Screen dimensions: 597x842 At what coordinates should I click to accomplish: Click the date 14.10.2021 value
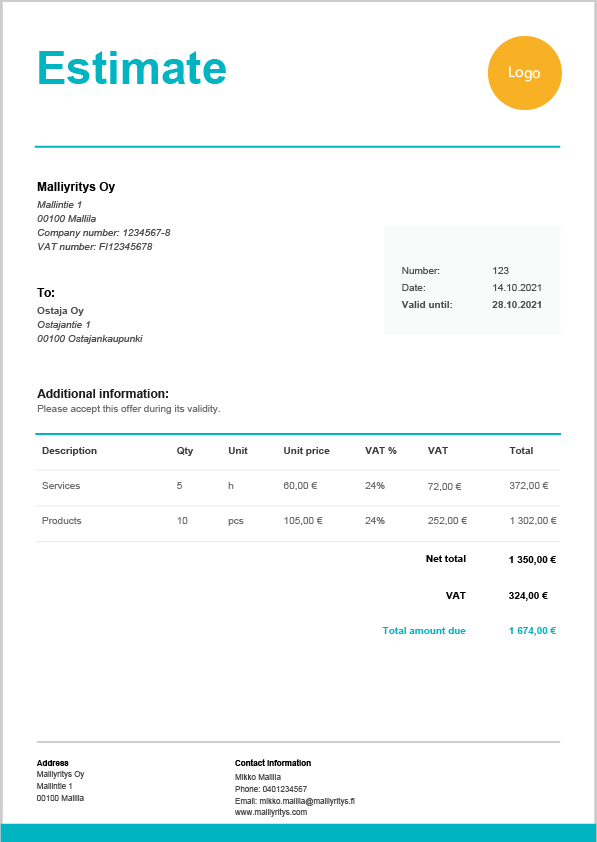517,288
